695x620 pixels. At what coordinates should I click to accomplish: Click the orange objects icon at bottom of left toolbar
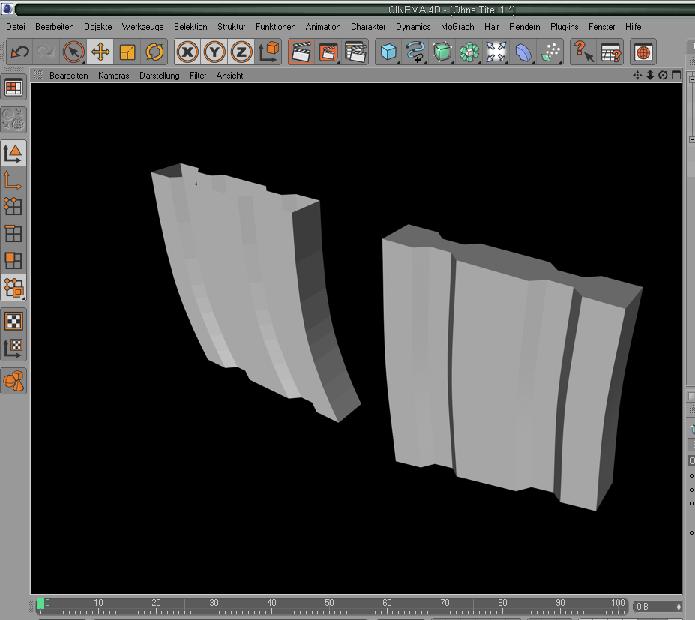pos(13,381)
